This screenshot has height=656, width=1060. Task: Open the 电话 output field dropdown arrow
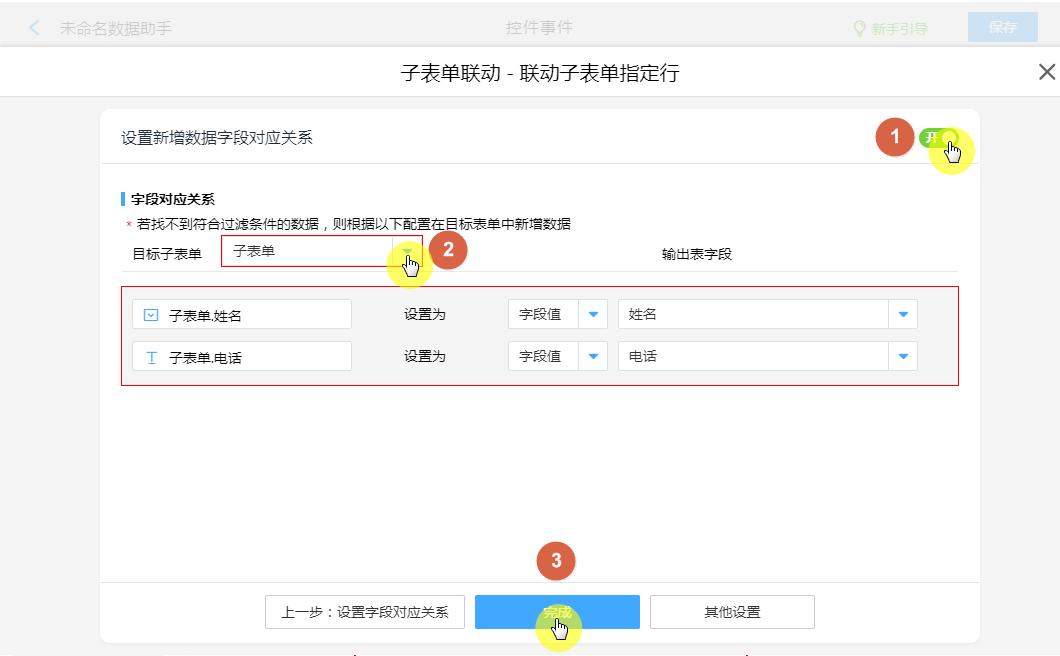[903, 357]
